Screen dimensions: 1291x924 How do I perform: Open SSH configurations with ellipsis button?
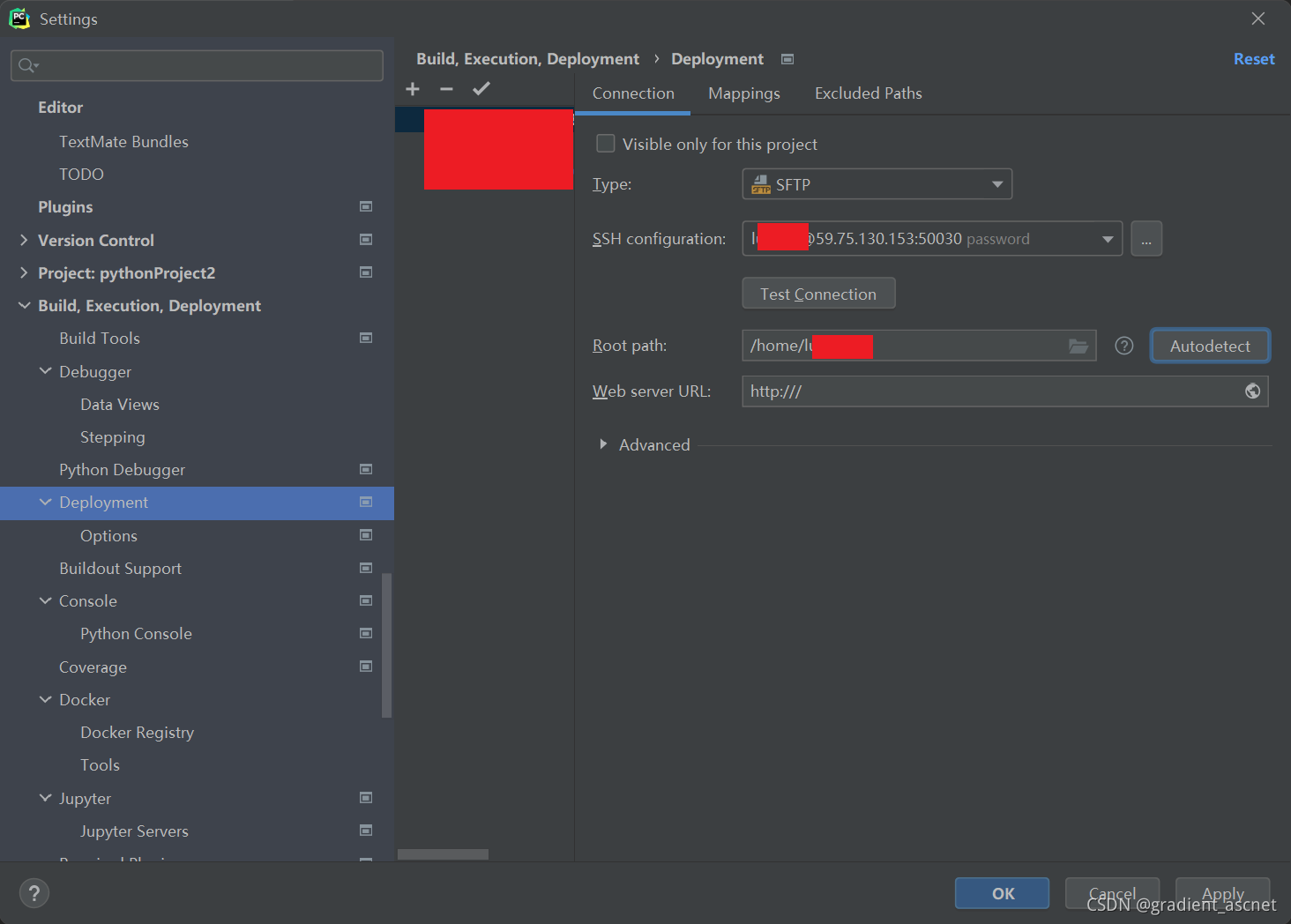(1146, 238)
